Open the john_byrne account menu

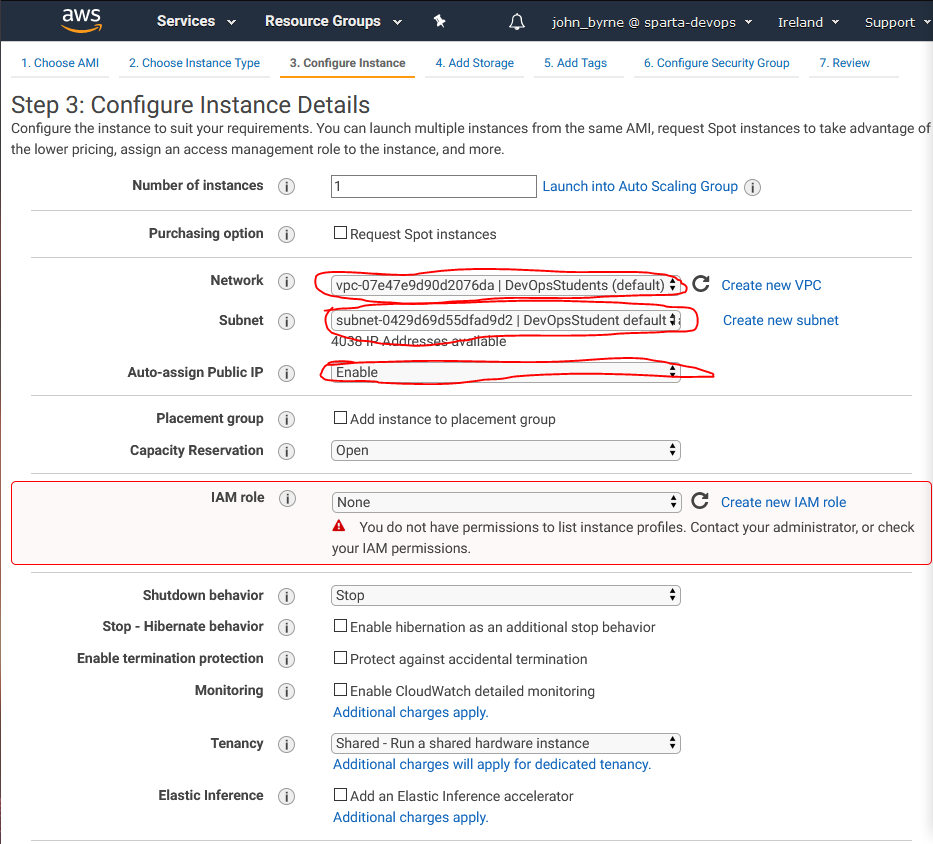652,23
